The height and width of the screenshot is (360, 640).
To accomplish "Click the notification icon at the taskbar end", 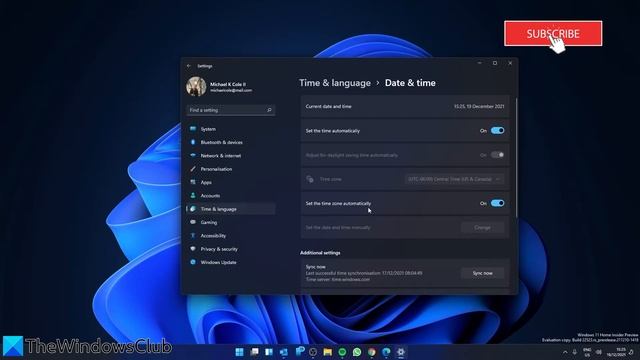I will click(632, 352).
